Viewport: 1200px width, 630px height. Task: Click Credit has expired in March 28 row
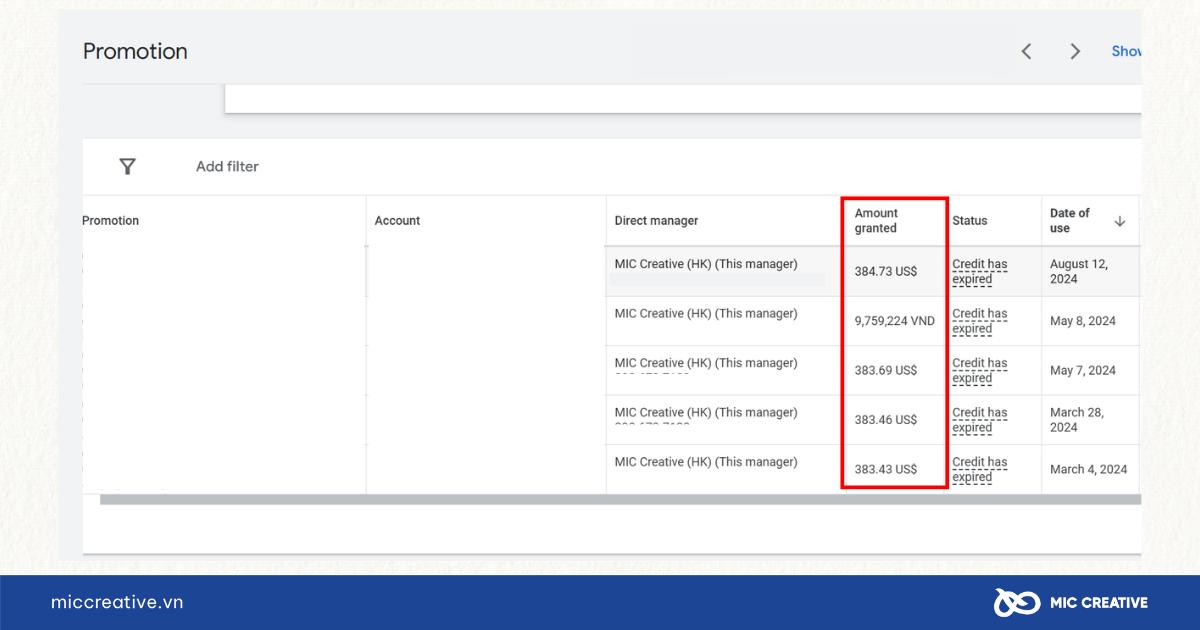980,420
